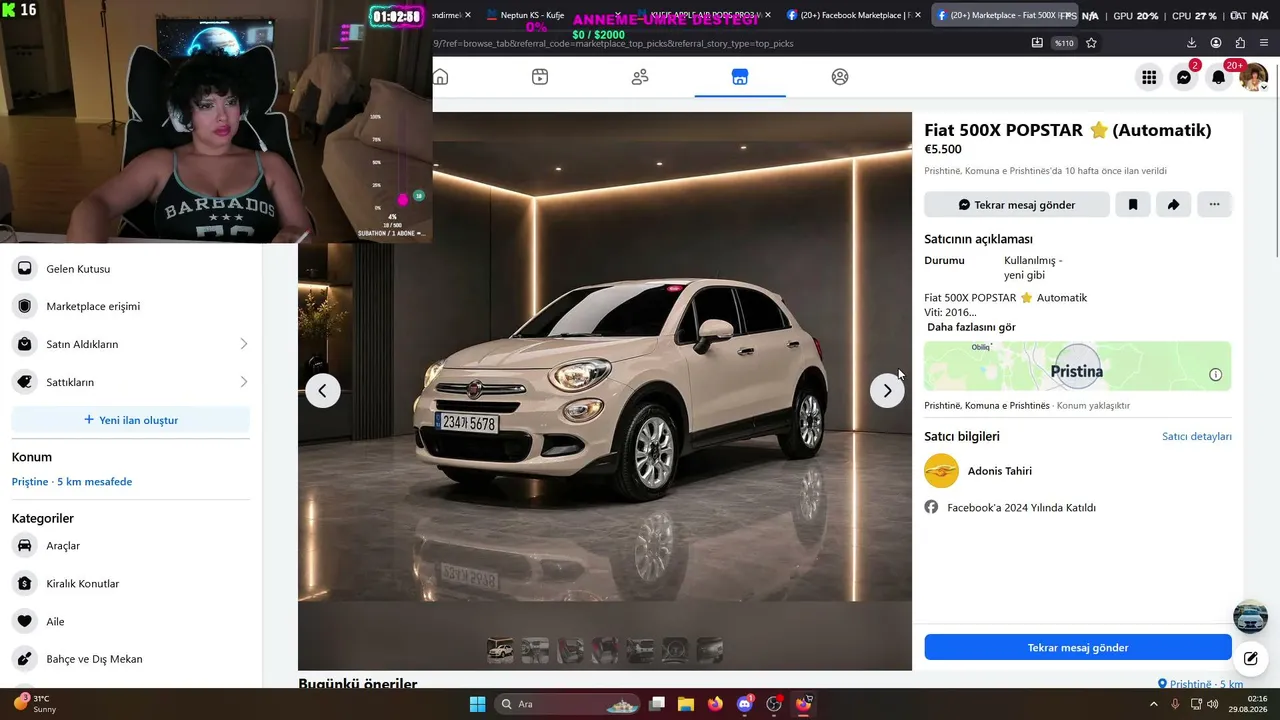Select the sixth car photo thumbnail
Viewport: 1280px width, 720px height.
pyautogui.click(x=675, y=650)
